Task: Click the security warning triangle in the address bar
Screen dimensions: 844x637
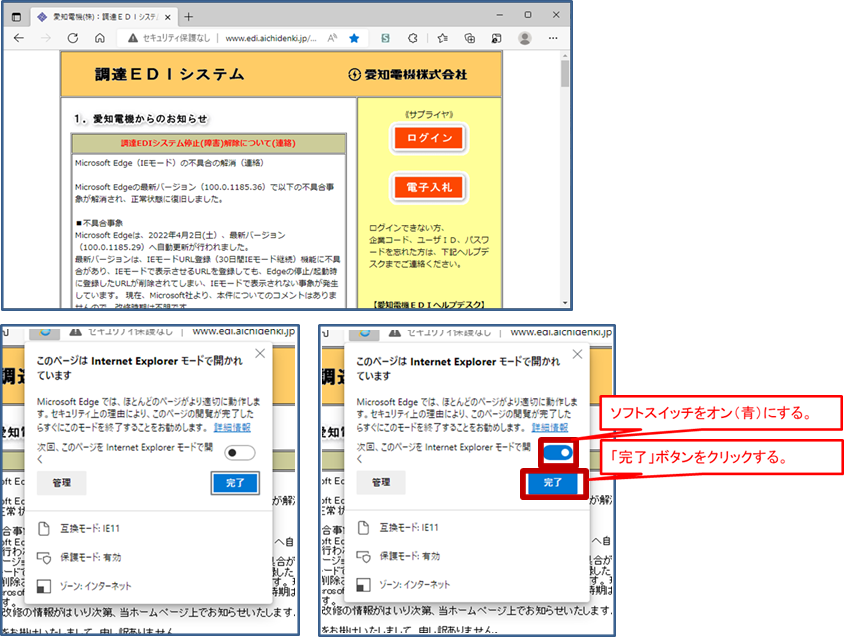Action: click(x=133, y=38)
